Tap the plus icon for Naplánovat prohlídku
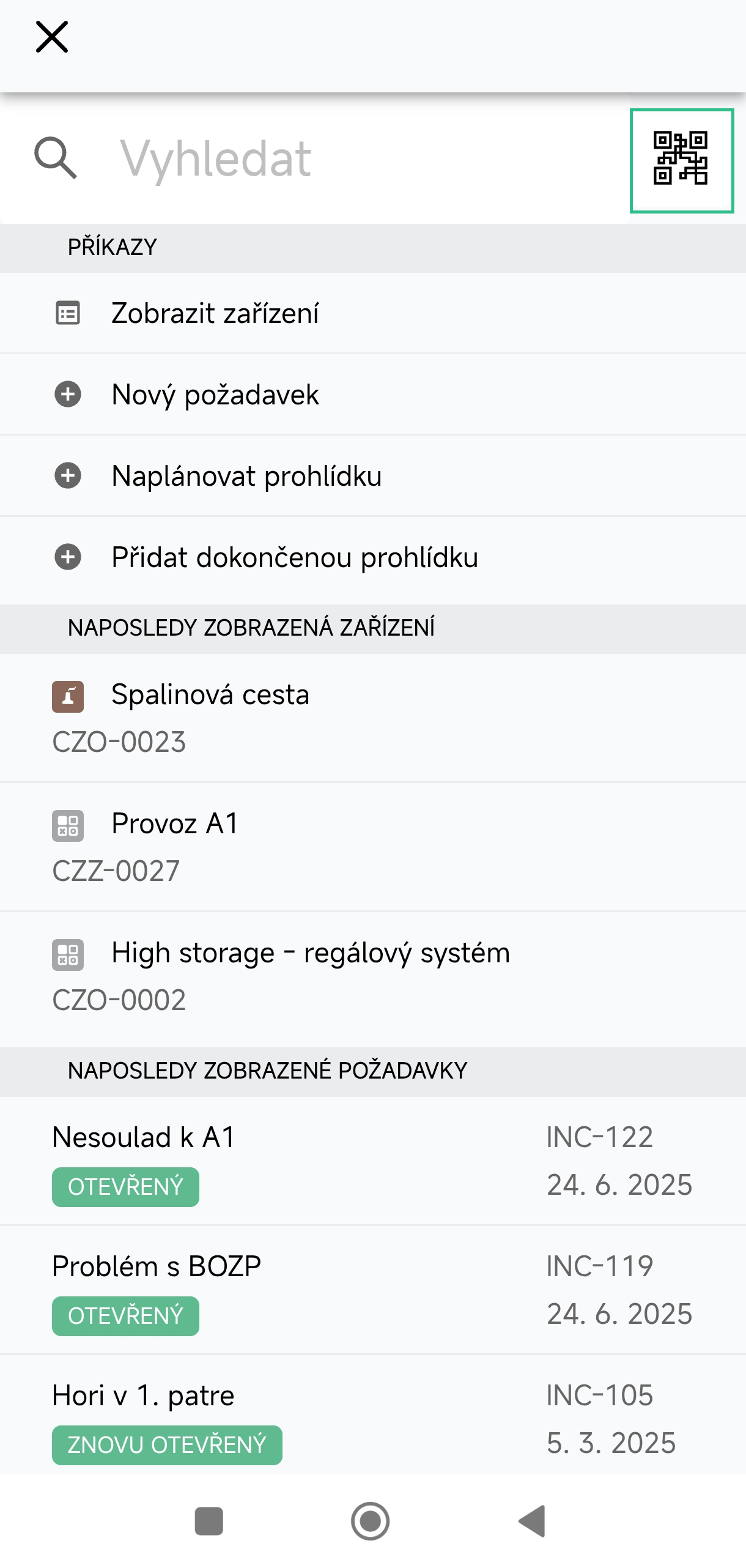 pos(68,476)
